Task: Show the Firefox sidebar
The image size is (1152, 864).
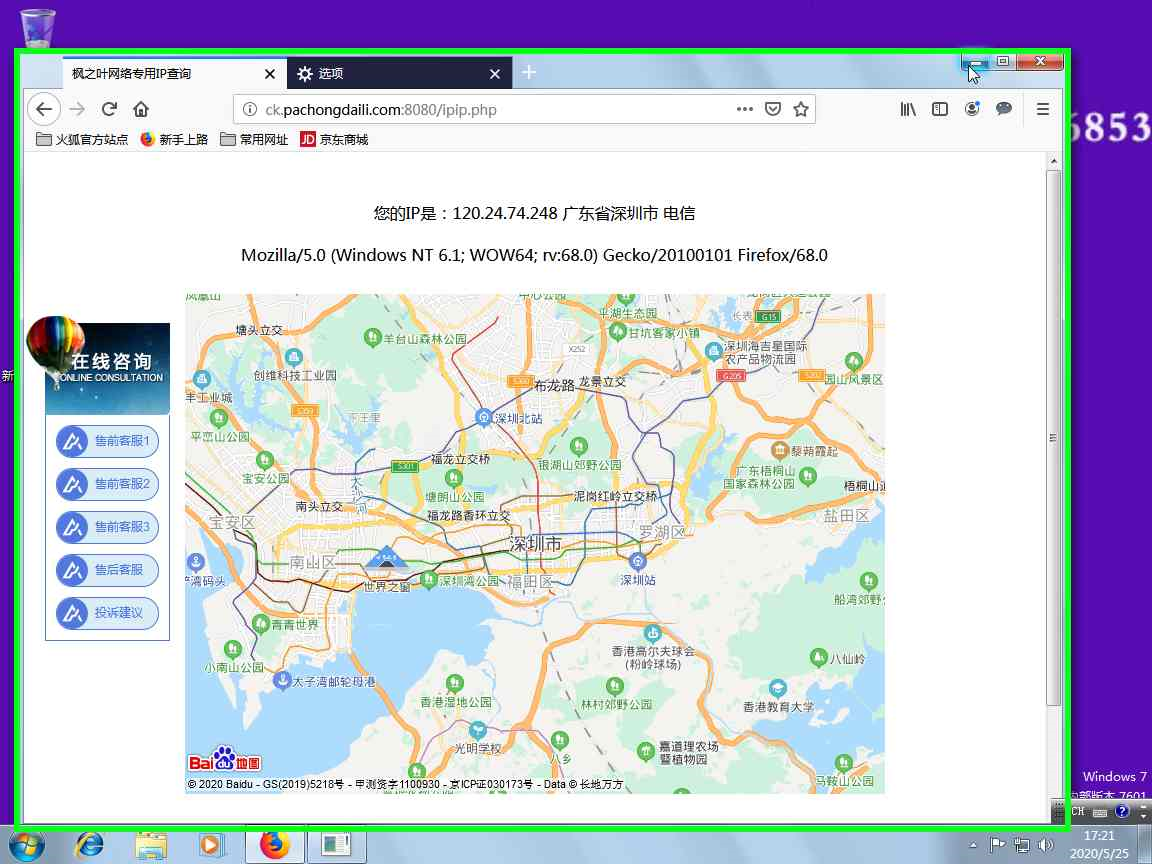Action: tap(940, 109)
